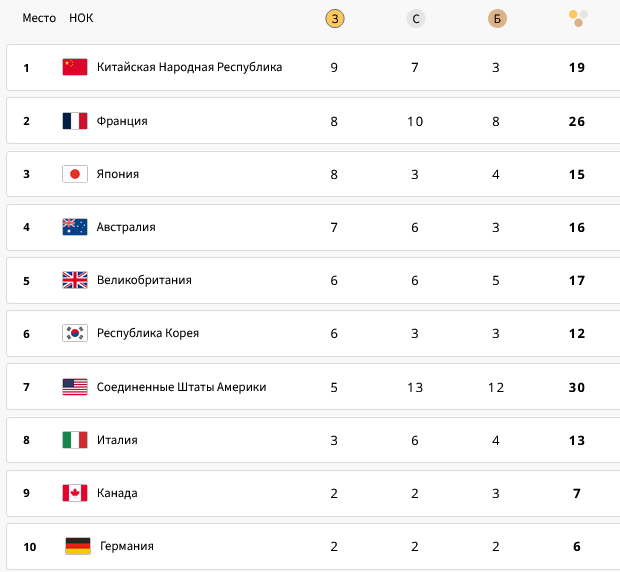Click the НОК column header
The image size is (620, 572).
pos(81,19)
